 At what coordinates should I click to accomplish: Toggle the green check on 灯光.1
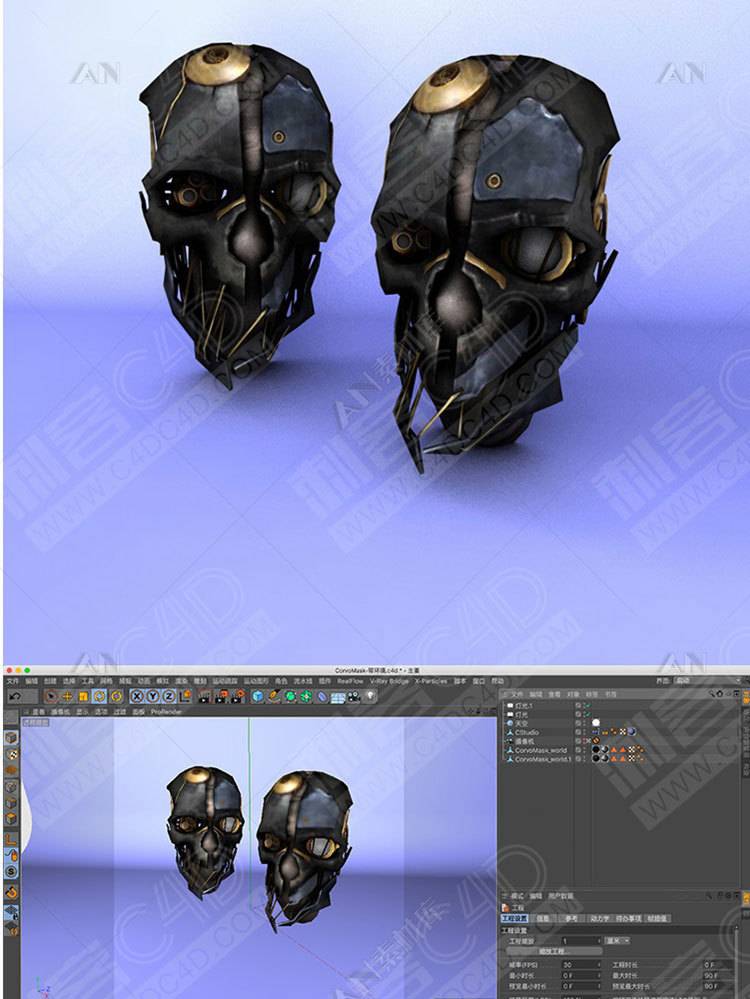coord(587,706)
